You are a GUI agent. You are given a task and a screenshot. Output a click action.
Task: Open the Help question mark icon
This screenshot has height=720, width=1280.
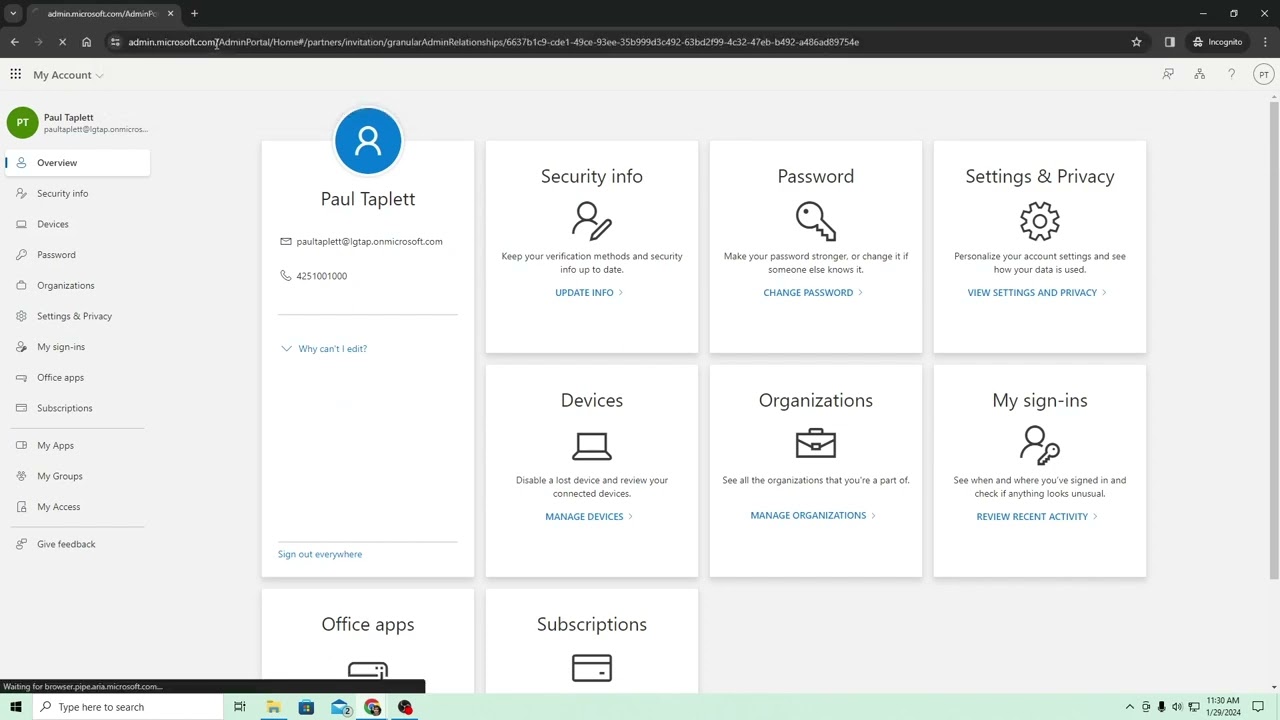point(1231,74)
